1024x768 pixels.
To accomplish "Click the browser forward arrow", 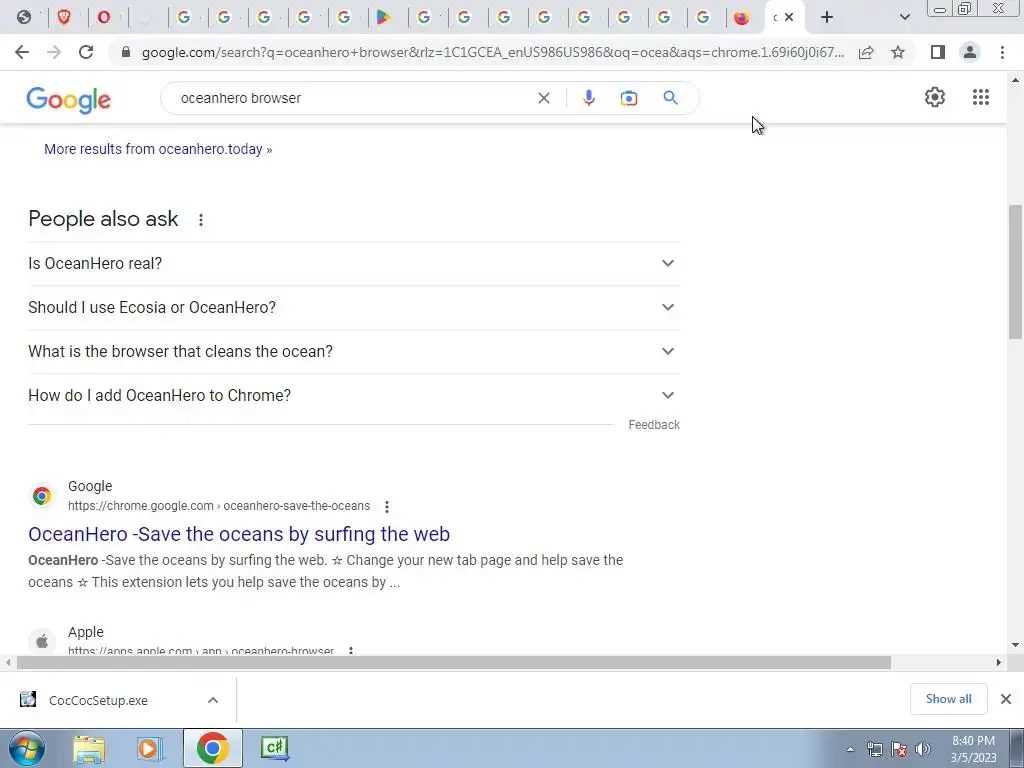I will click(54, 52).
